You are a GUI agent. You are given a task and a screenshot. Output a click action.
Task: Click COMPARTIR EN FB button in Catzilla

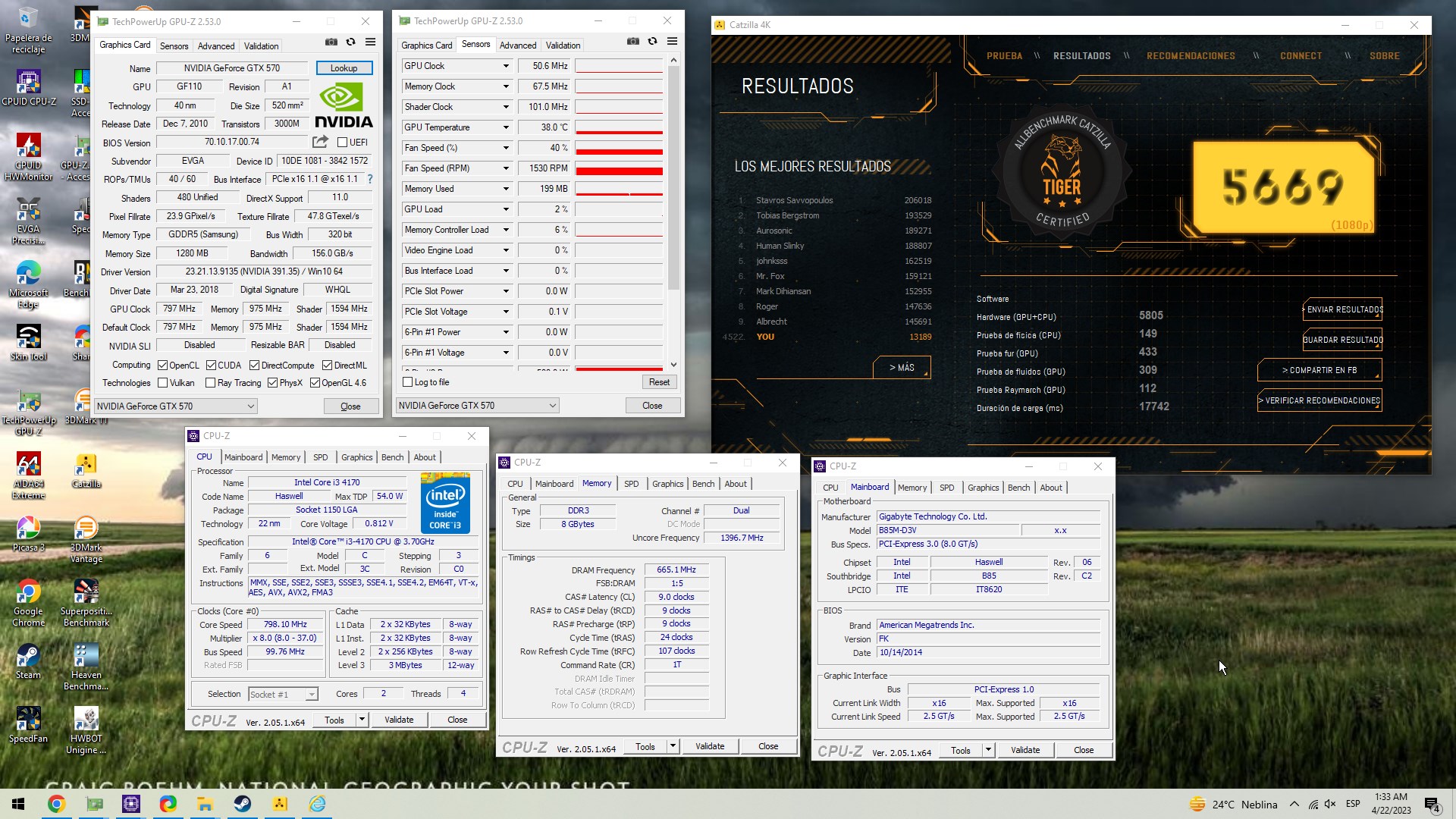pyautogui.click(x=1319, y=370)
